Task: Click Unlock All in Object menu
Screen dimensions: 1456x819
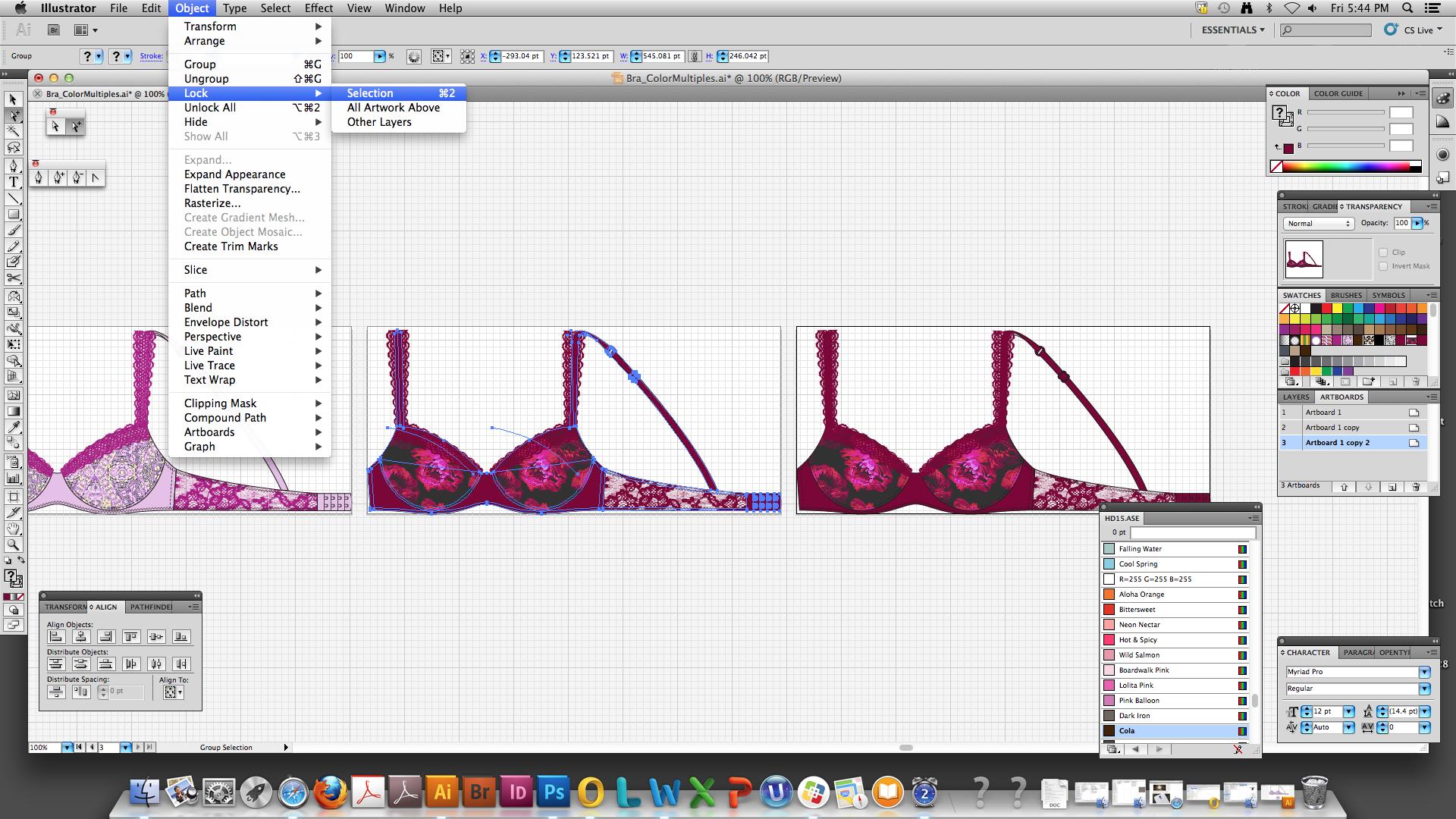Action: [x=210, y=108]
